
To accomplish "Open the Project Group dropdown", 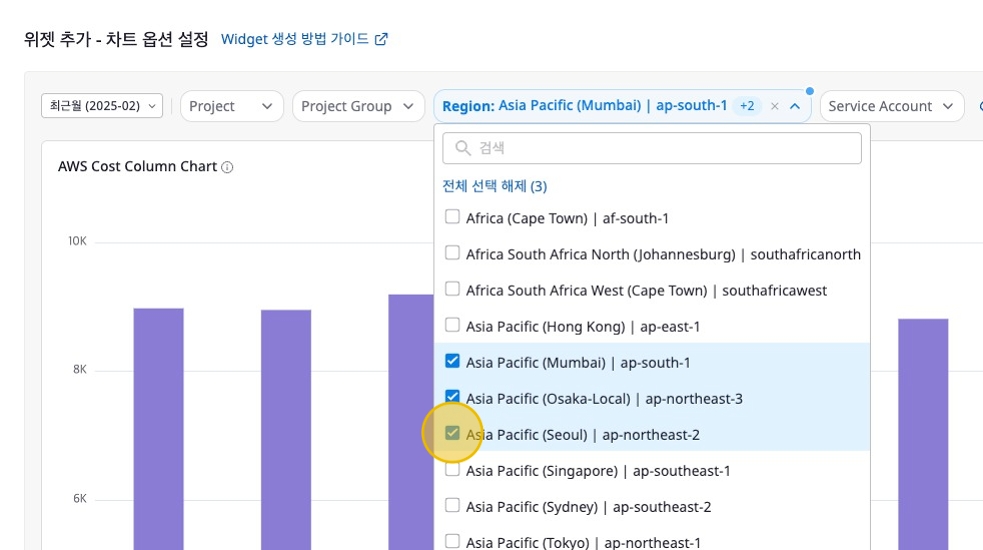I will (357, 106).
